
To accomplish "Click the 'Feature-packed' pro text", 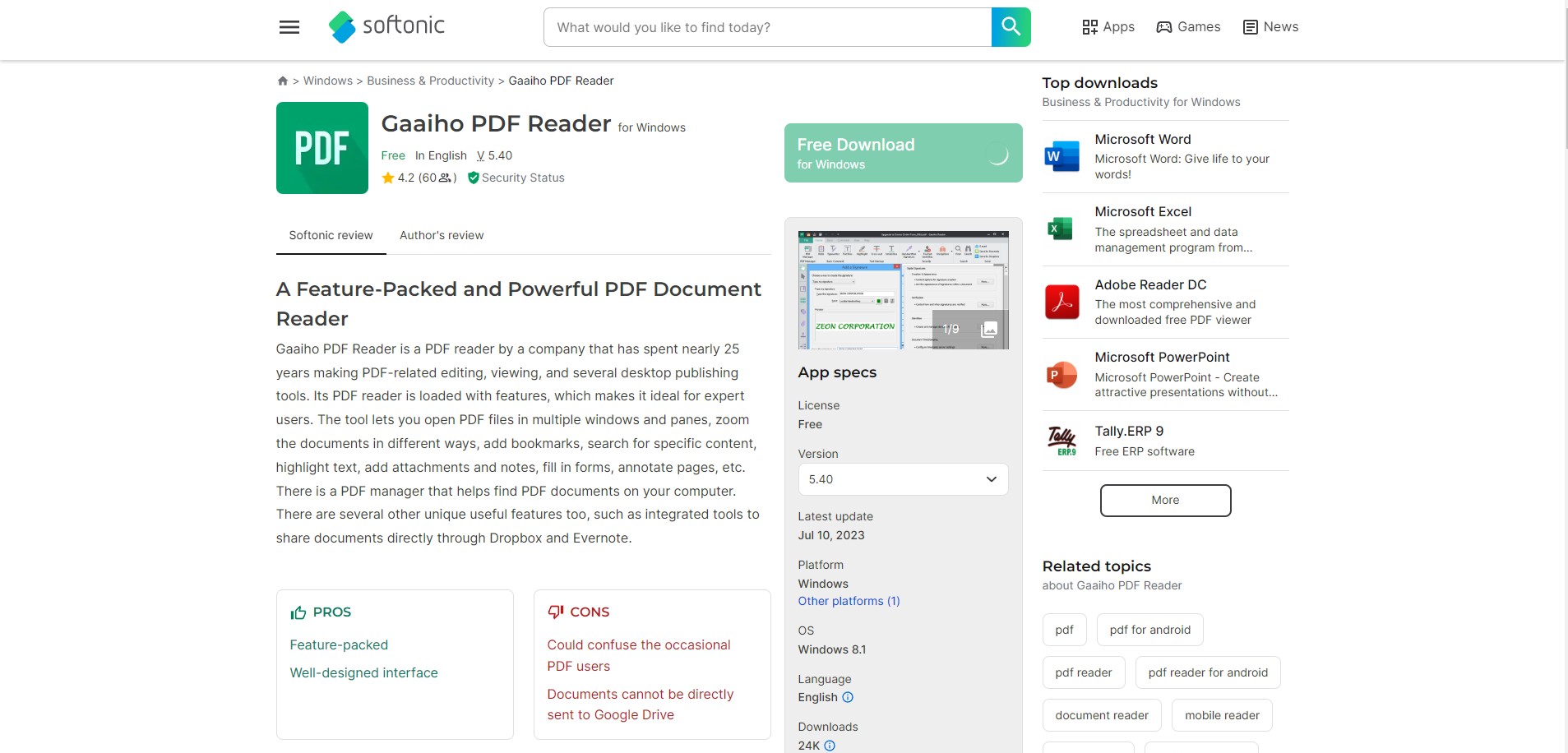I will click(339, 645).
